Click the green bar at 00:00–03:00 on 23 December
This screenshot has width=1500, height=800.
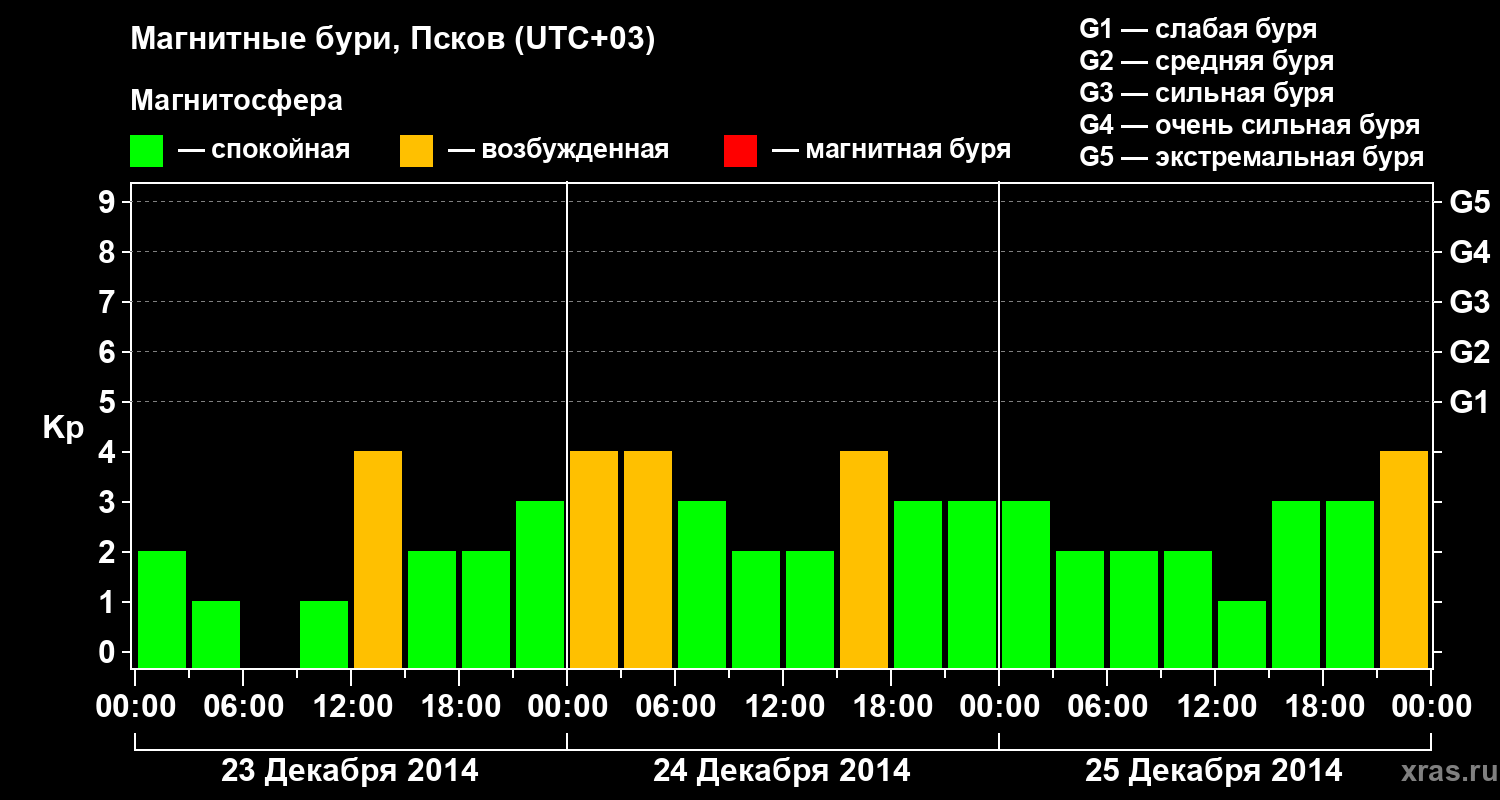tap(162, 609)
